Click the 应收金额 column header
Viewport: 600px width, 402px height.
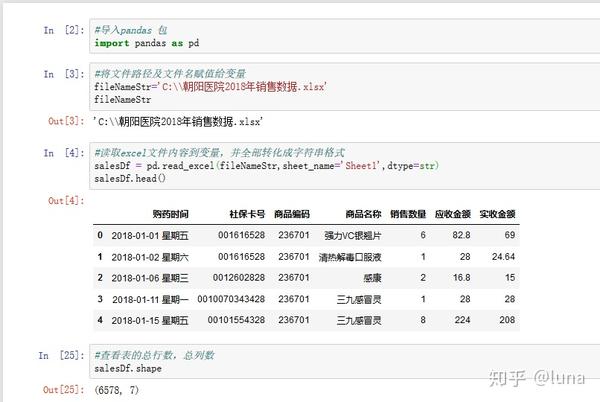(453, 214)
